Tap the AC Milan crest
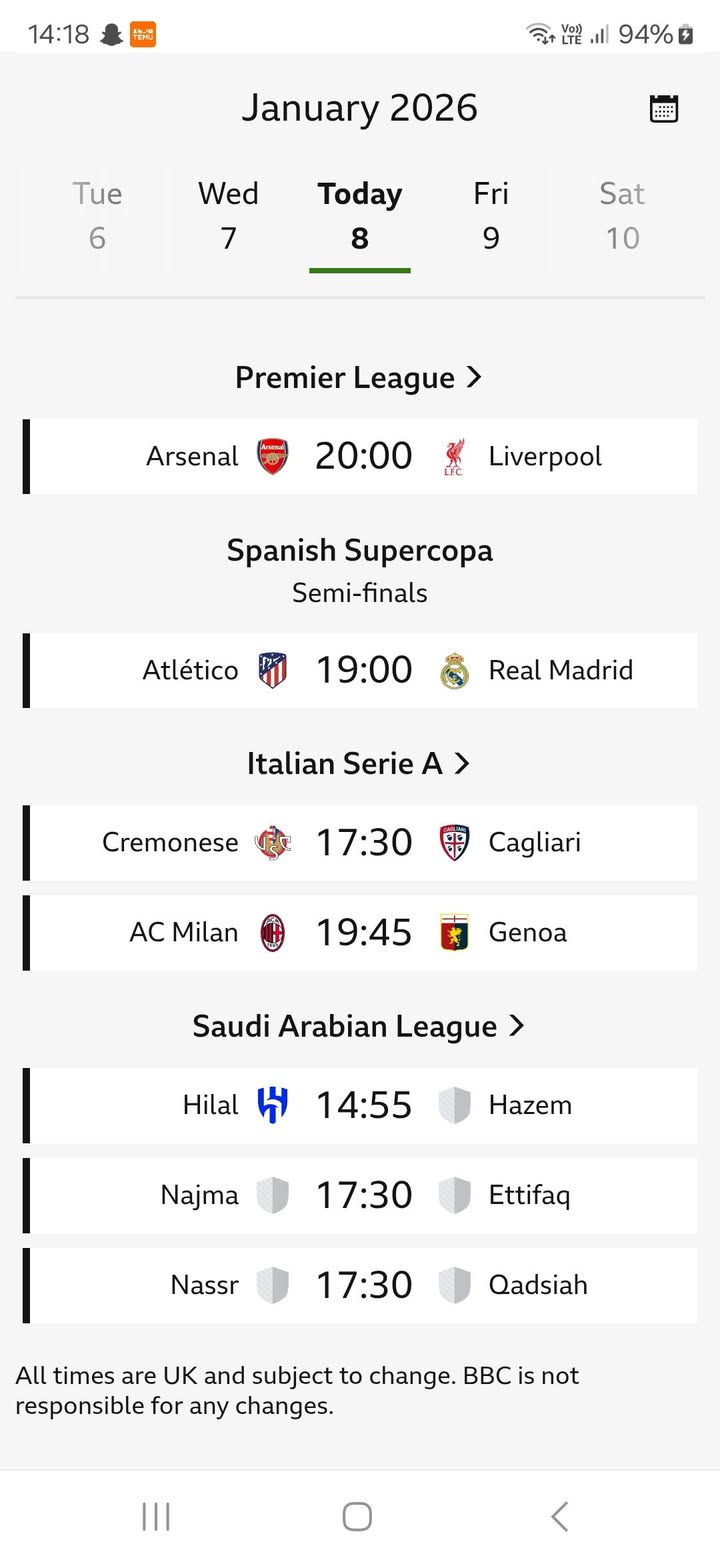This screenshot has height=1560, width=720. 272,932
